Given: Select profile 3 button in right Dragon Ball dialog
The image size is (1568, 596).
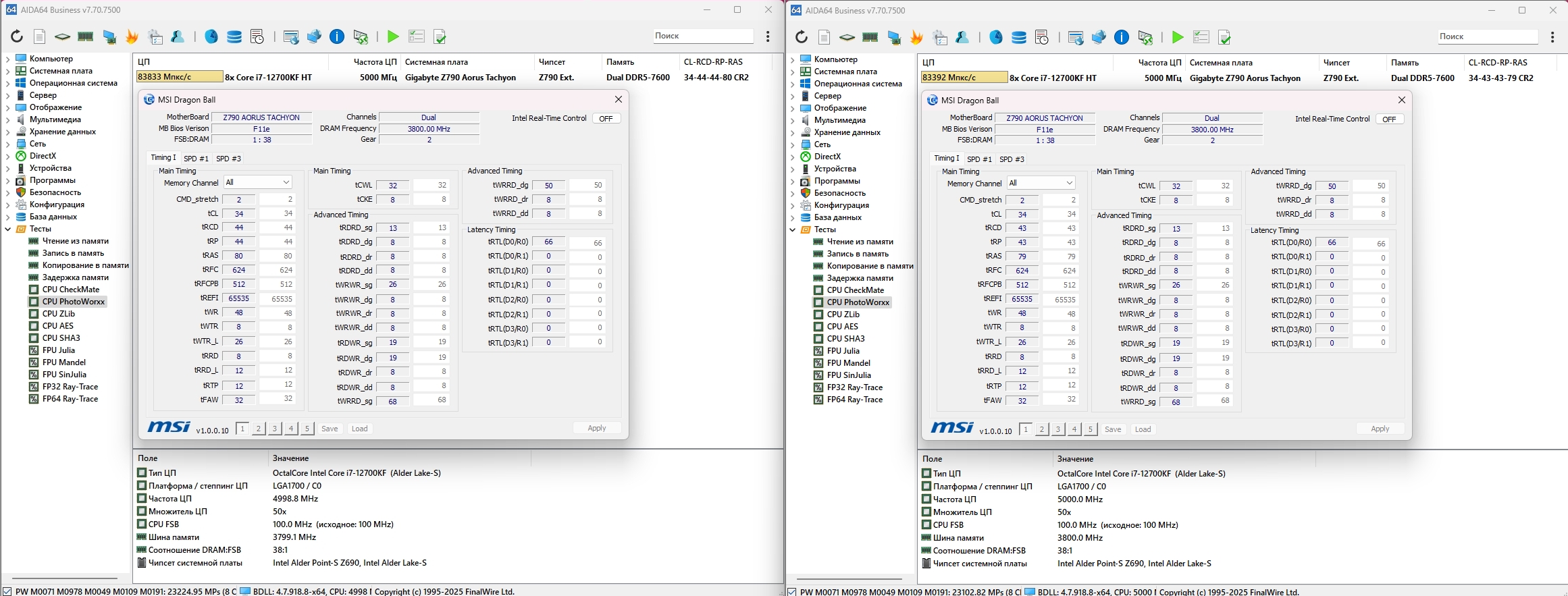Looking at the screenshot, I should click(1058, 429).
